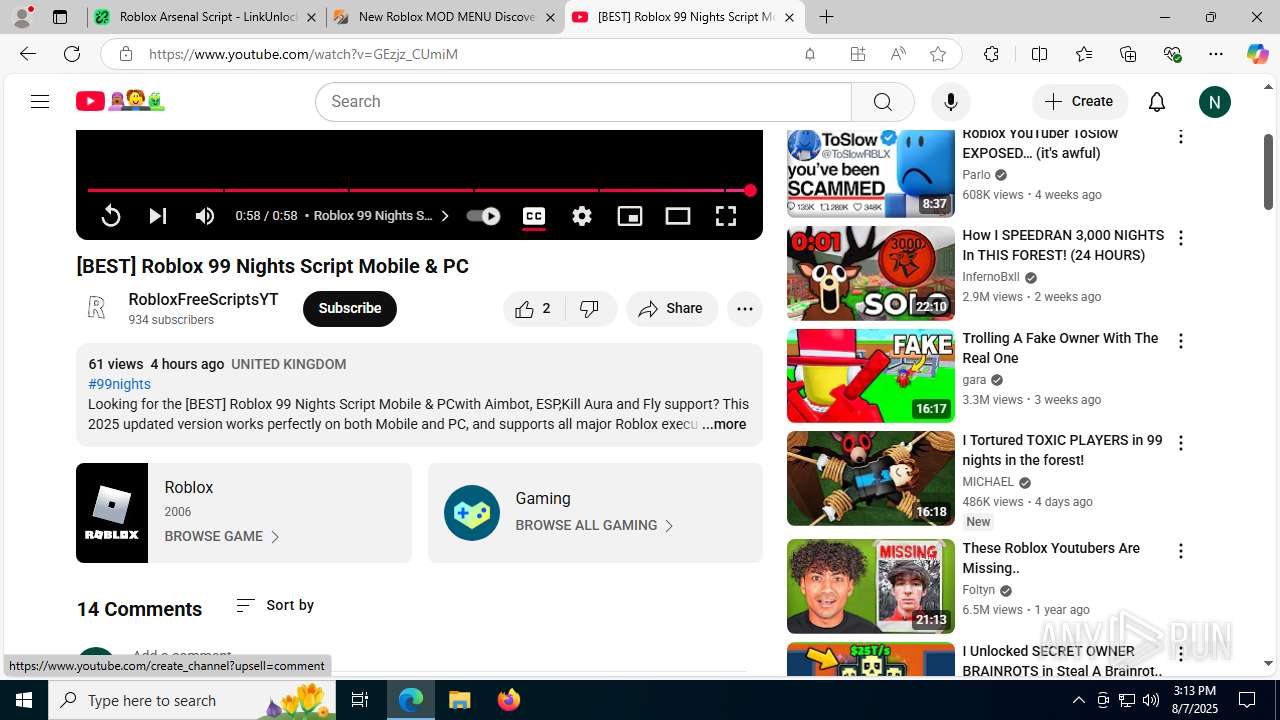1280x720 pixels.
Task: Search with your voice microphone
Action: tap(950, 102)
